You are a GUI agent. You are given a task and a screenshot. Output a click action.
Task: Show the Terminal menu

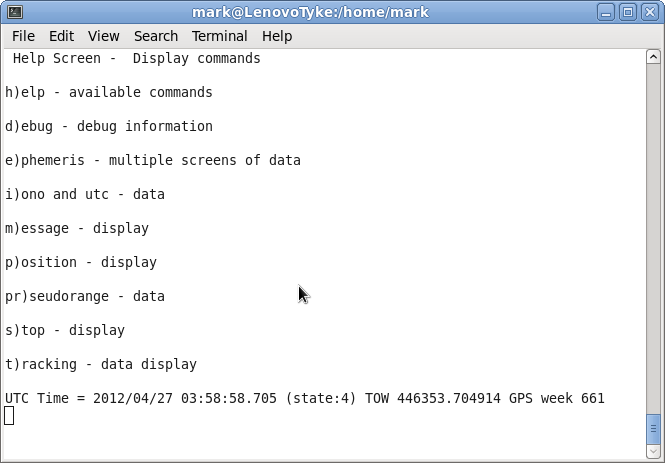tap(219, 36)
